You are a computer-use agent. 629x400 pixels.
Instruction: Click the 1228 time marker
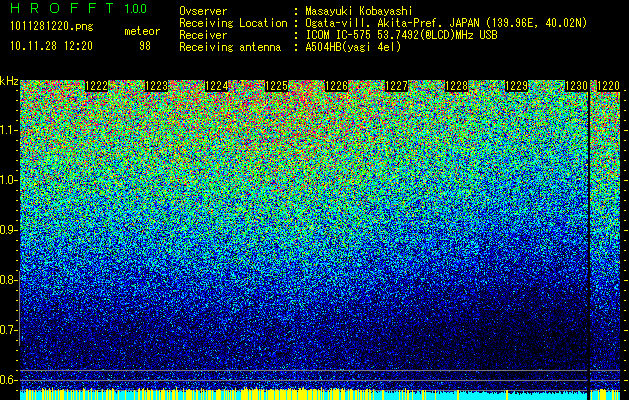tap(457, 86)
